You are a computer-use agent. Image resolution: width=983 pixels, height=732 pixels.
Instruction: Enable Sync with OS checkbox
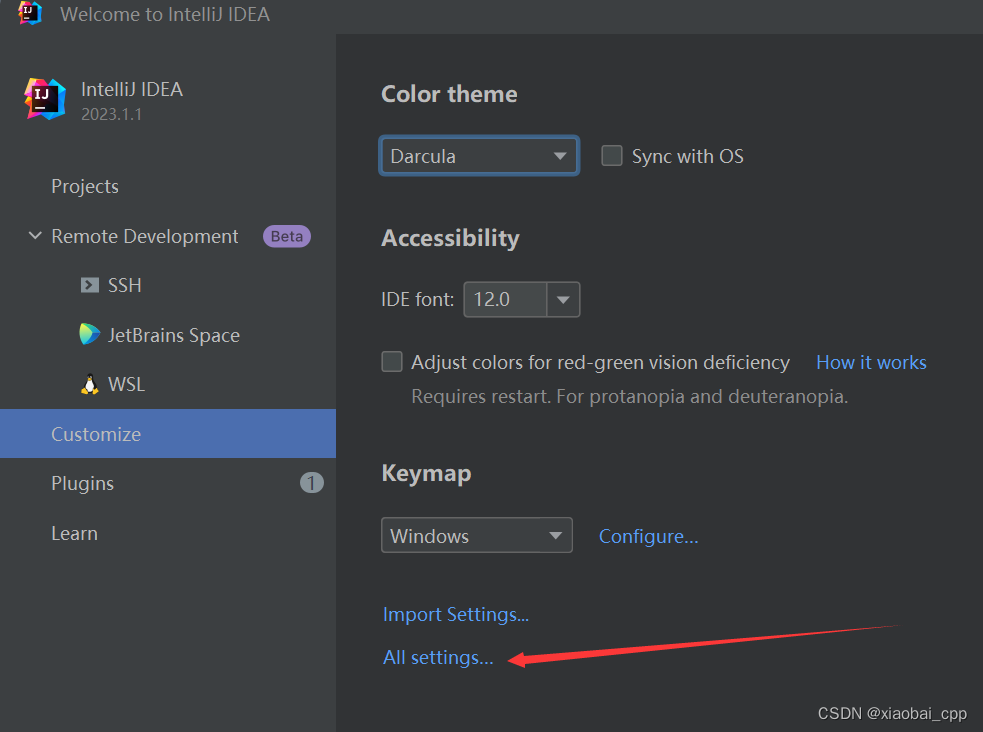[x=612, y=155]
